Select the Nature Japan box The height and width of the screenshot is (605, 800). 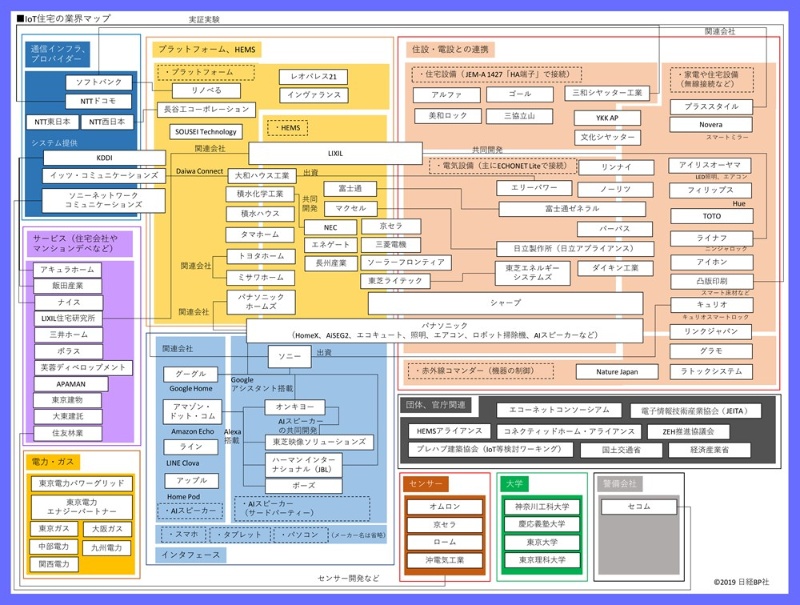click(x=617, y=372)
